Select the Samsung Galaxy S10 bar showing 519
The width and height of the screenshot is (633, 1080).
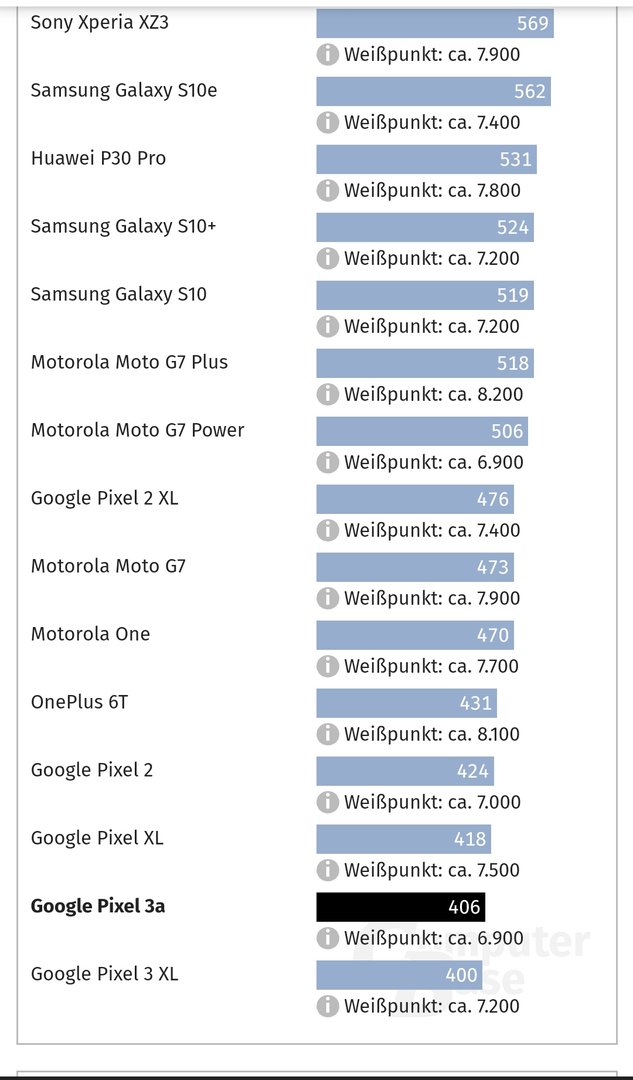click(x=425, y=295)
